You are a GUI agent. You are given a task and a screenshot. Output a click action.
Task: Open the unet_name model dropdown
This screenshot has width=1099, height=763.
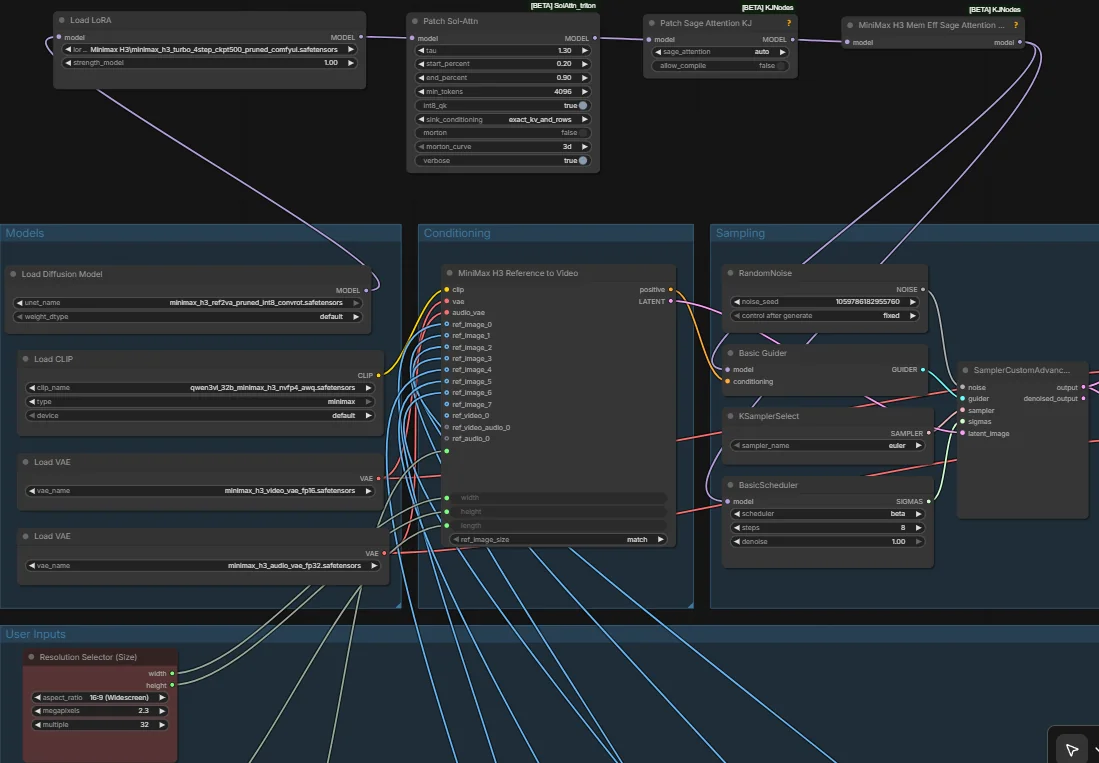[x=188, y=303]
